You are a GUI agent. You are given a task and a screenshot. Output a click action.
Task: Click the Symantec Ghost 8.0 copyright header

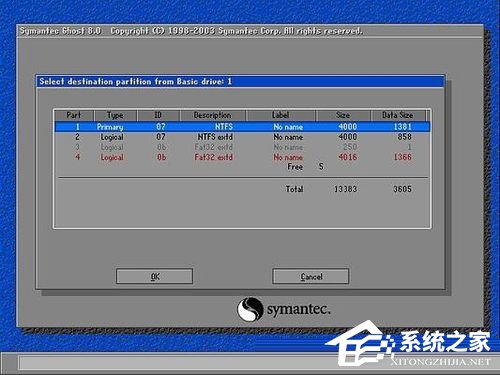[x=191, y=31]
